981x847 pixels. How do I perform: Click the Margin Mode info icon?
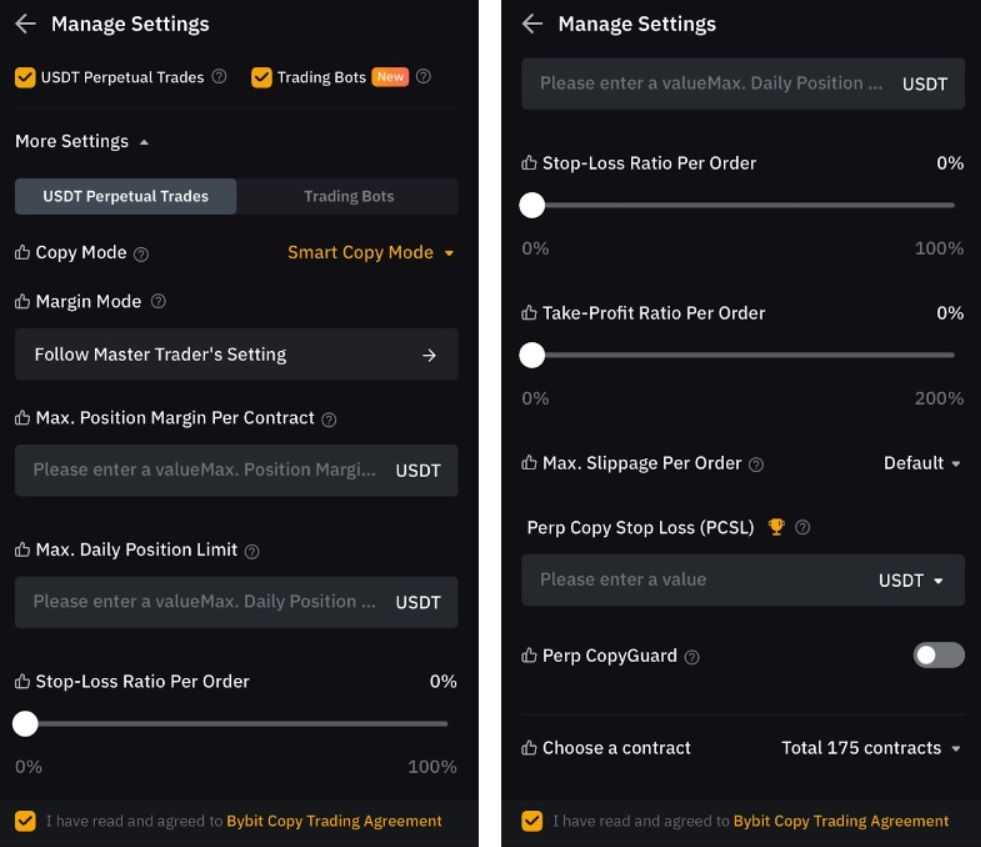[157, 302]
